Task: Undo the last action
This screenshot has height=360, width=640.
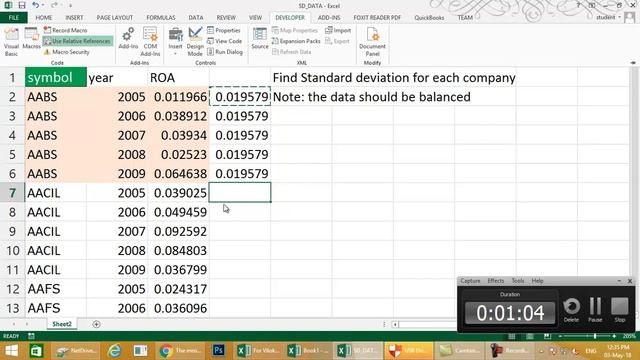Action: [36, 5]
